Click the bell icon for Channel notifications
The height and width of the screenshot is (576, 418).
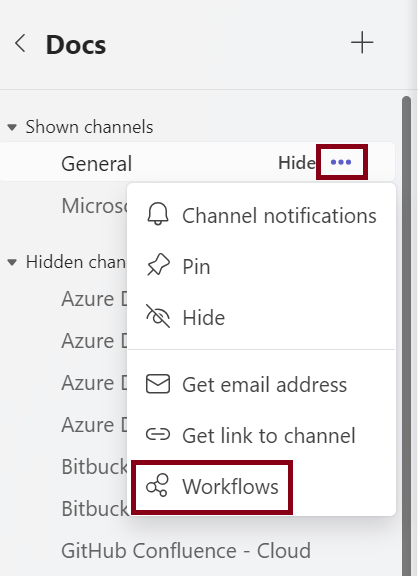pos(158,214)
